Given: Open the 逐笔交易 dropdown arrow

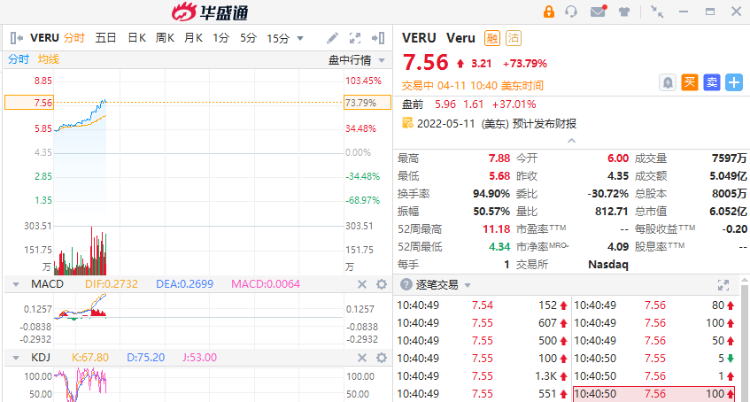Looking at the screenshot, I should (467, 286).
